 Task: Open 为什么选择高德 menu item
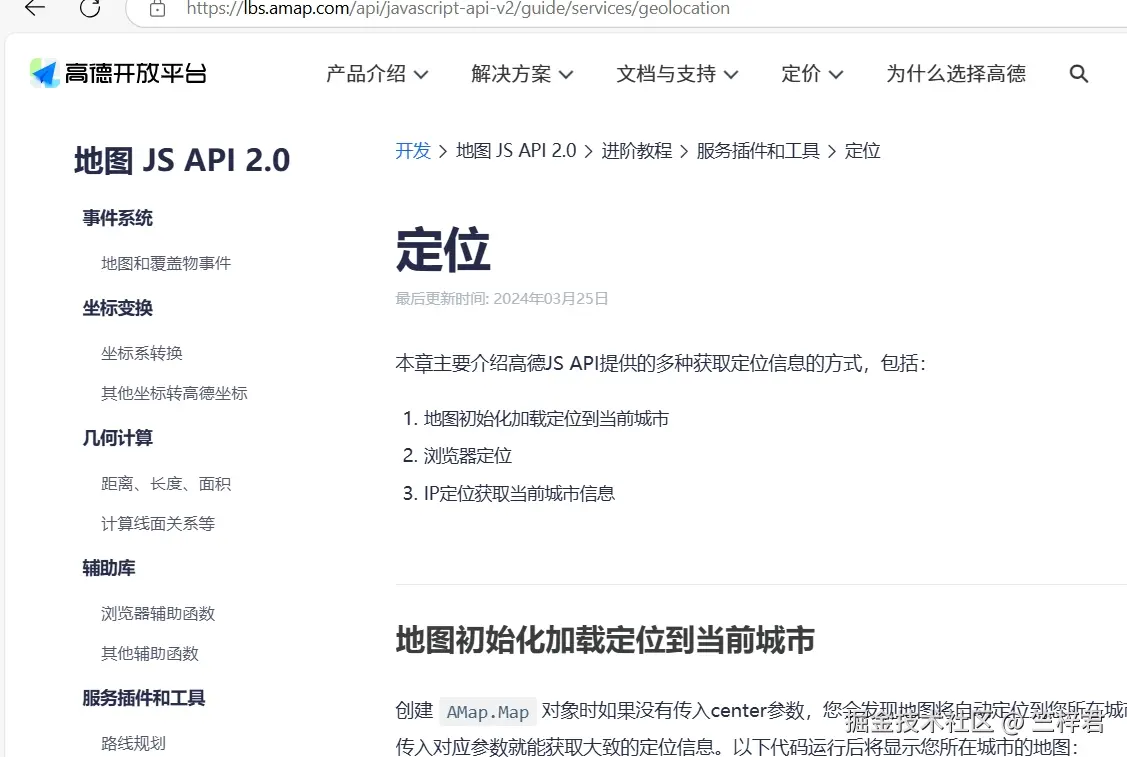tap(956, 73)
